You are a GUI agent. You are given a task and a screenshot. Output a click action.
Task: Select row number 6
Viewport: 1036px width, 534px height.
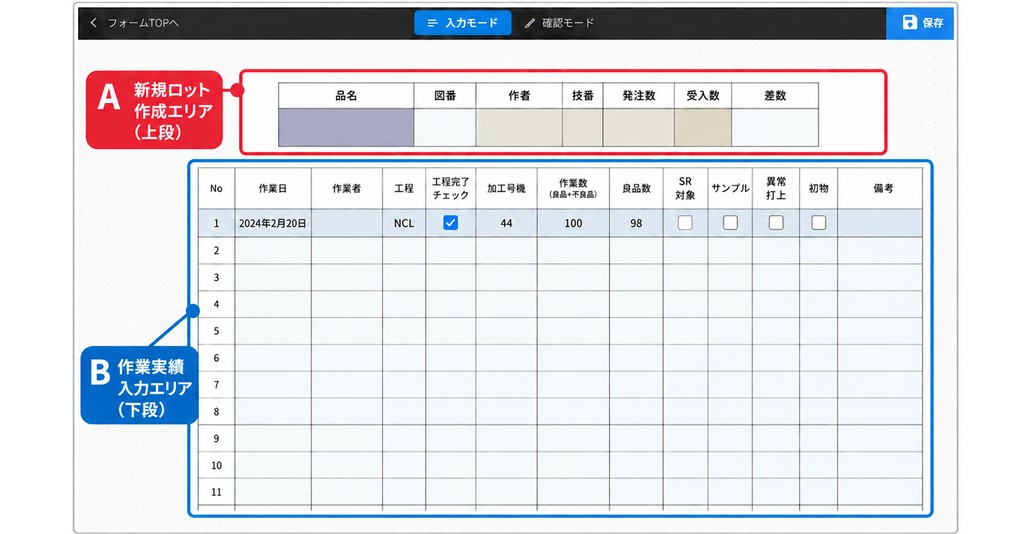point(216,358)
